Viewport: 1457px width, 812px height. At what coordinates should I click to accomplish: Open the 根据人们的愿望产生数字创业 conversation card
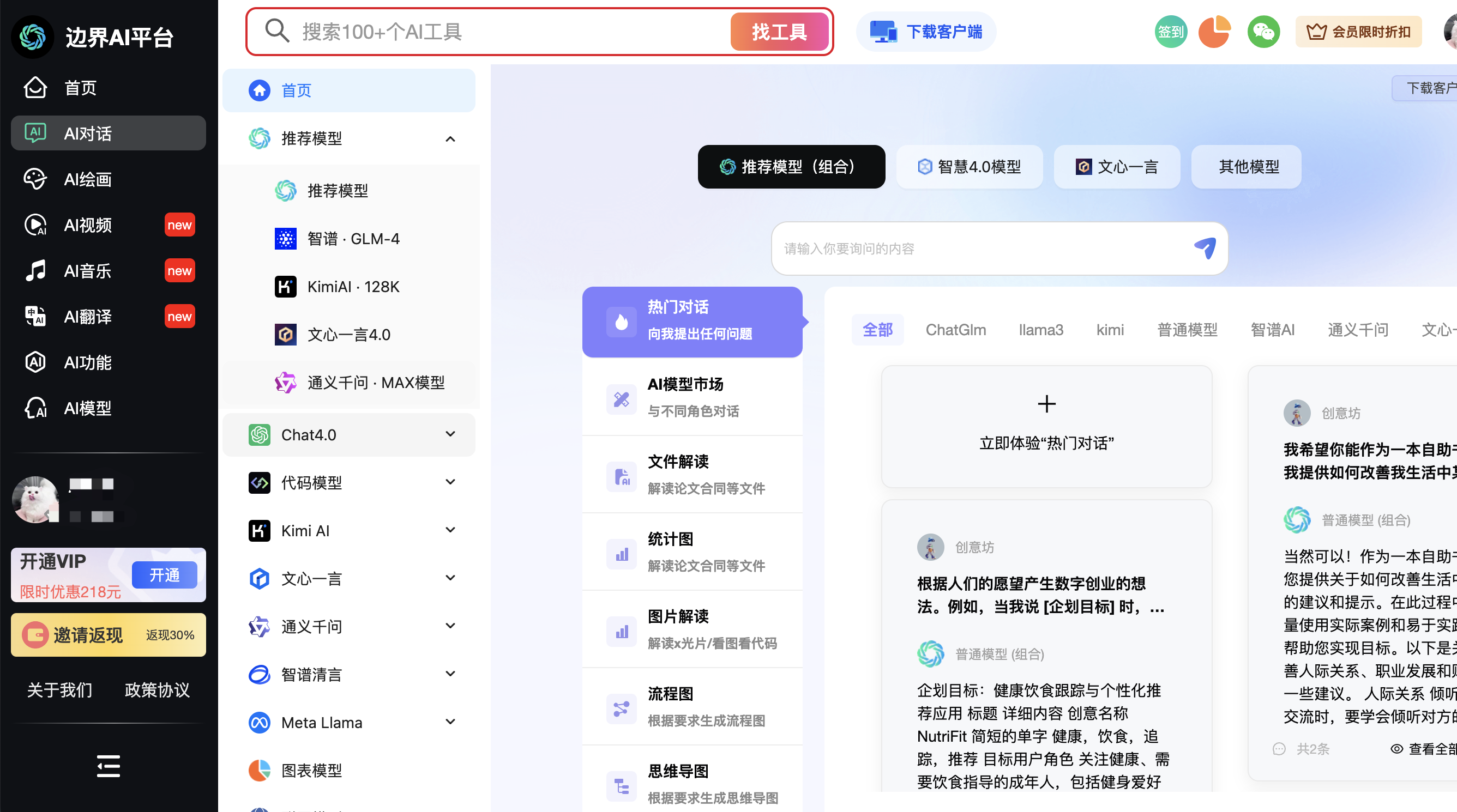click(1046, 646)
